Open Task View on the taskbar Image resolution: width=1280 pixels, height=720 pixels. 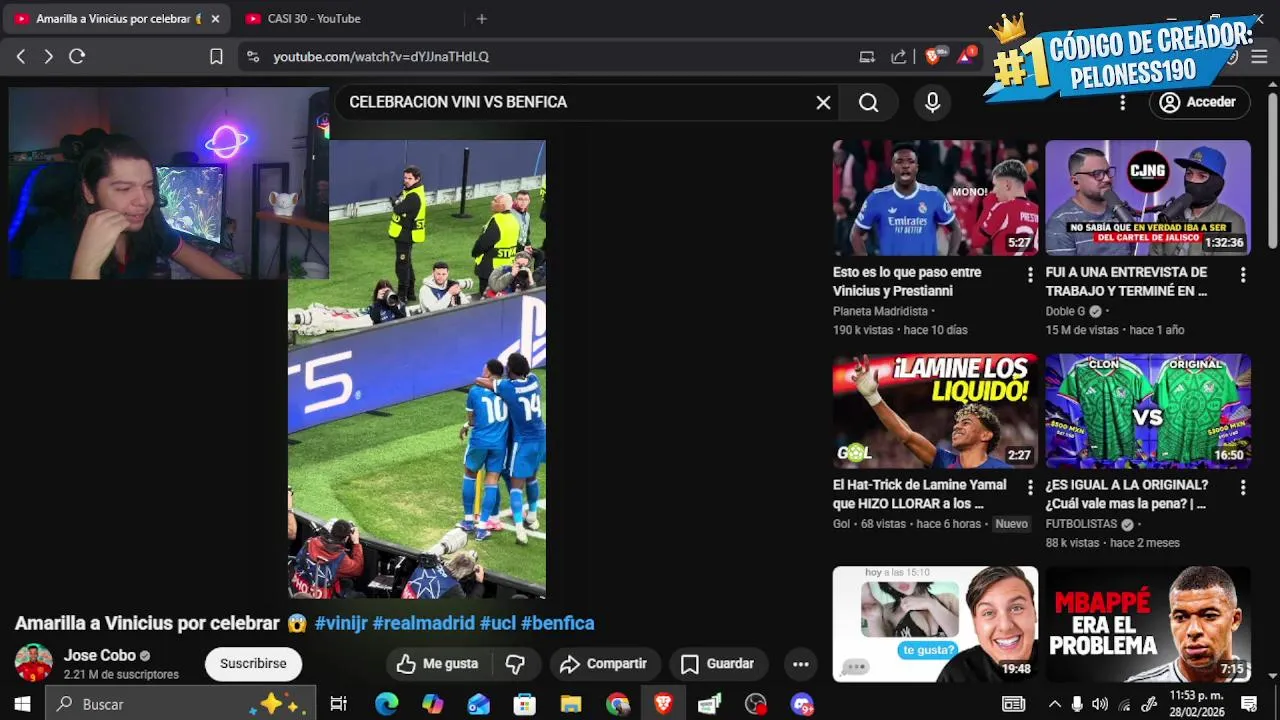338,704
